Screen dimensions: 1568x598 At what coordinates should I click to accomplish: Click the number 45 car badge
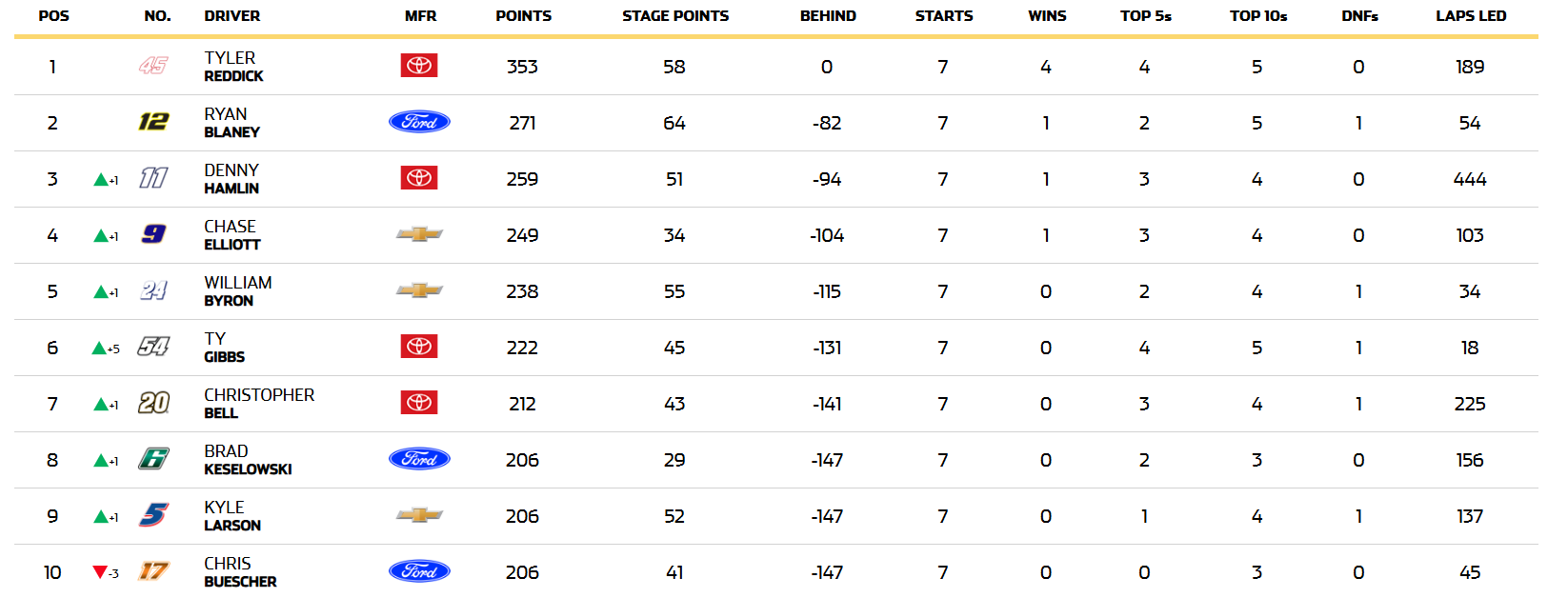pos(153,66)
